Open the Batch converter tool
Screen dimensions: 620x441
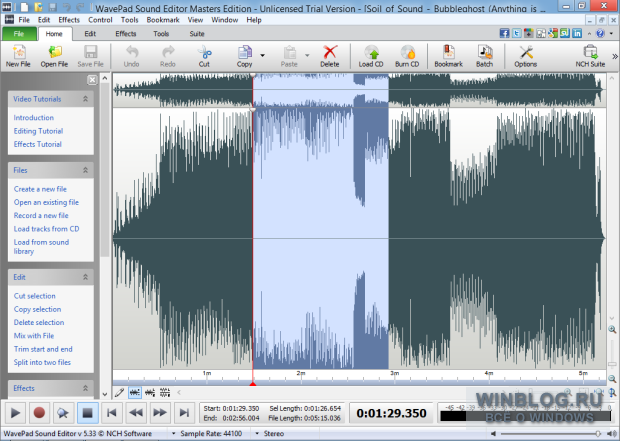(484, 56)
